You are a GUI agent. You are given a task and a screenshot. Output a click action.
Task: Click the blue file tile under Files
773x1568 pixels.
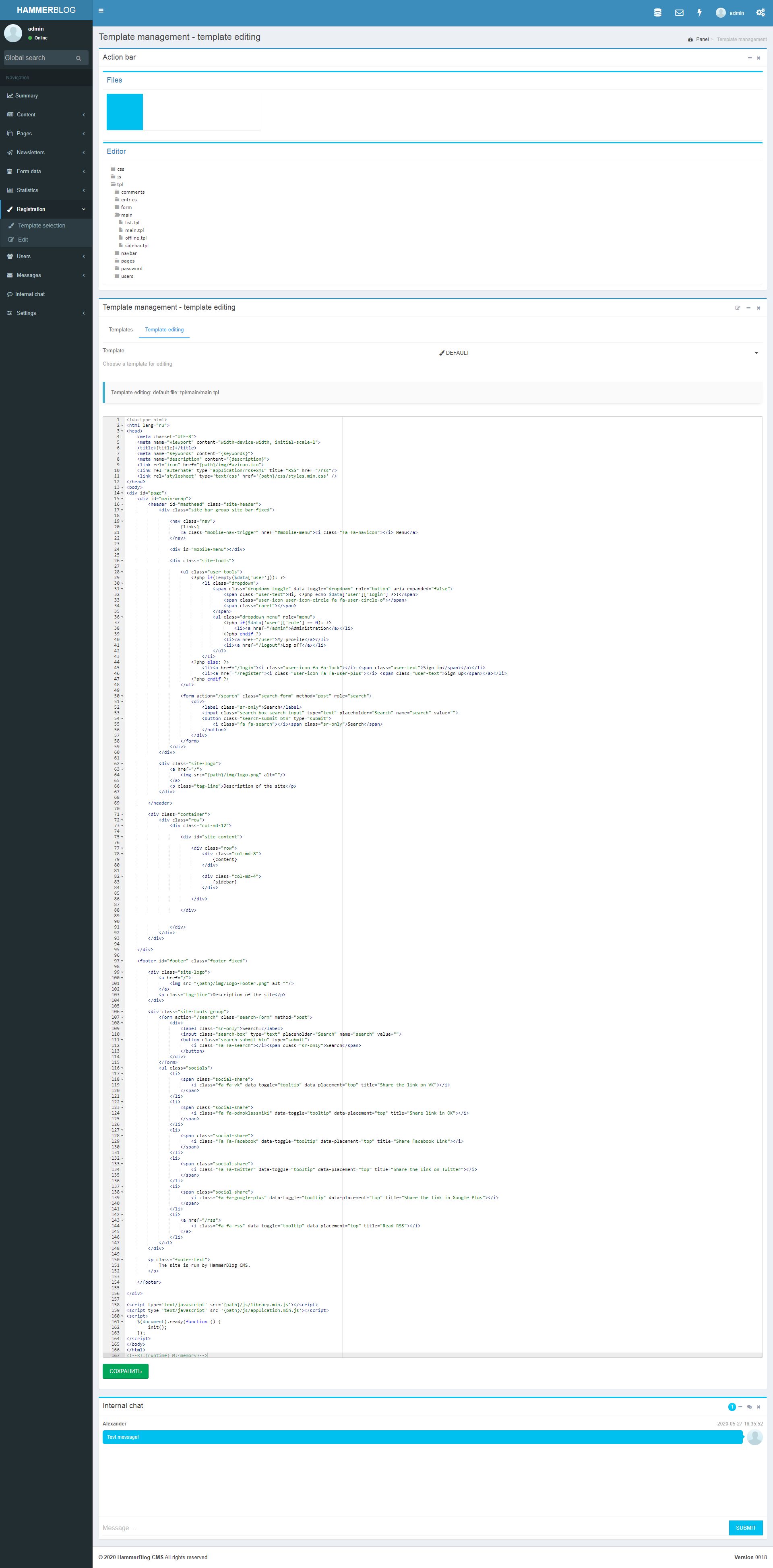(125, 112)
